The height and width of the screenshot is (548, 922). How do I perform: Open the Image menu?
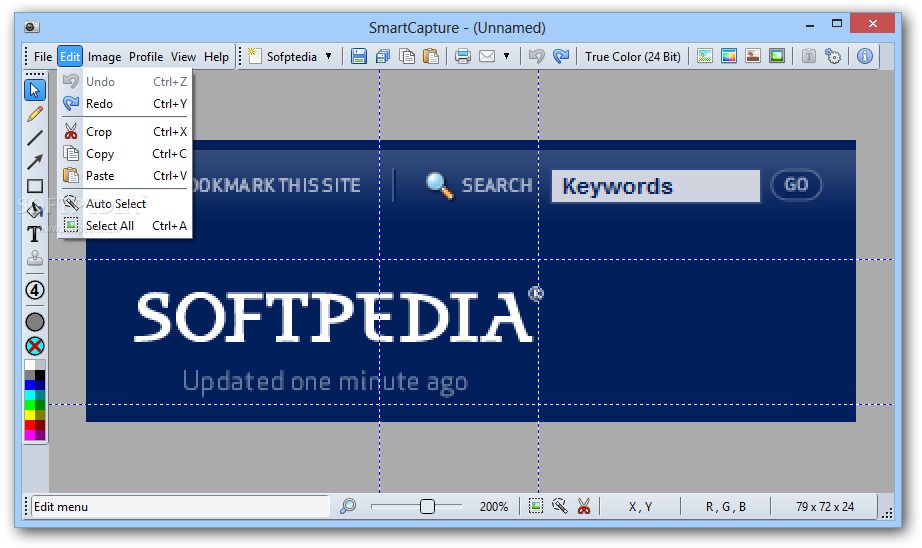(x=104, y=56)
